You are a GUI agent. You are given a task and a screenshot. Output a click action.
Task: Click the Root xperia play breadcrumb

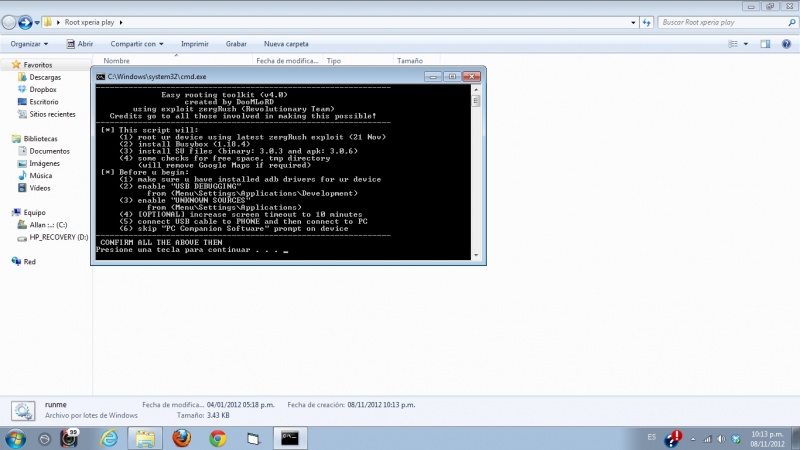tap(89, 22)
